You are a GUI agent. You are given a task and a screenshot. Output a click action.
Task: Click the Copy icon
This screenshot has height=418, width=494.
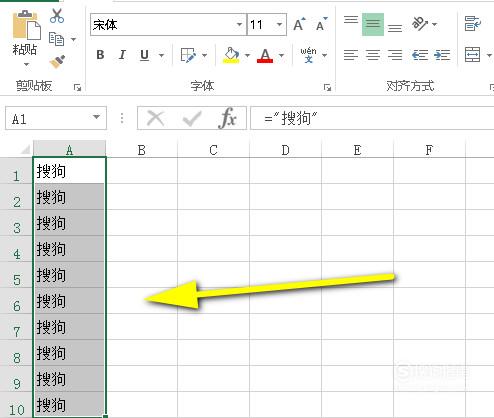56,39
